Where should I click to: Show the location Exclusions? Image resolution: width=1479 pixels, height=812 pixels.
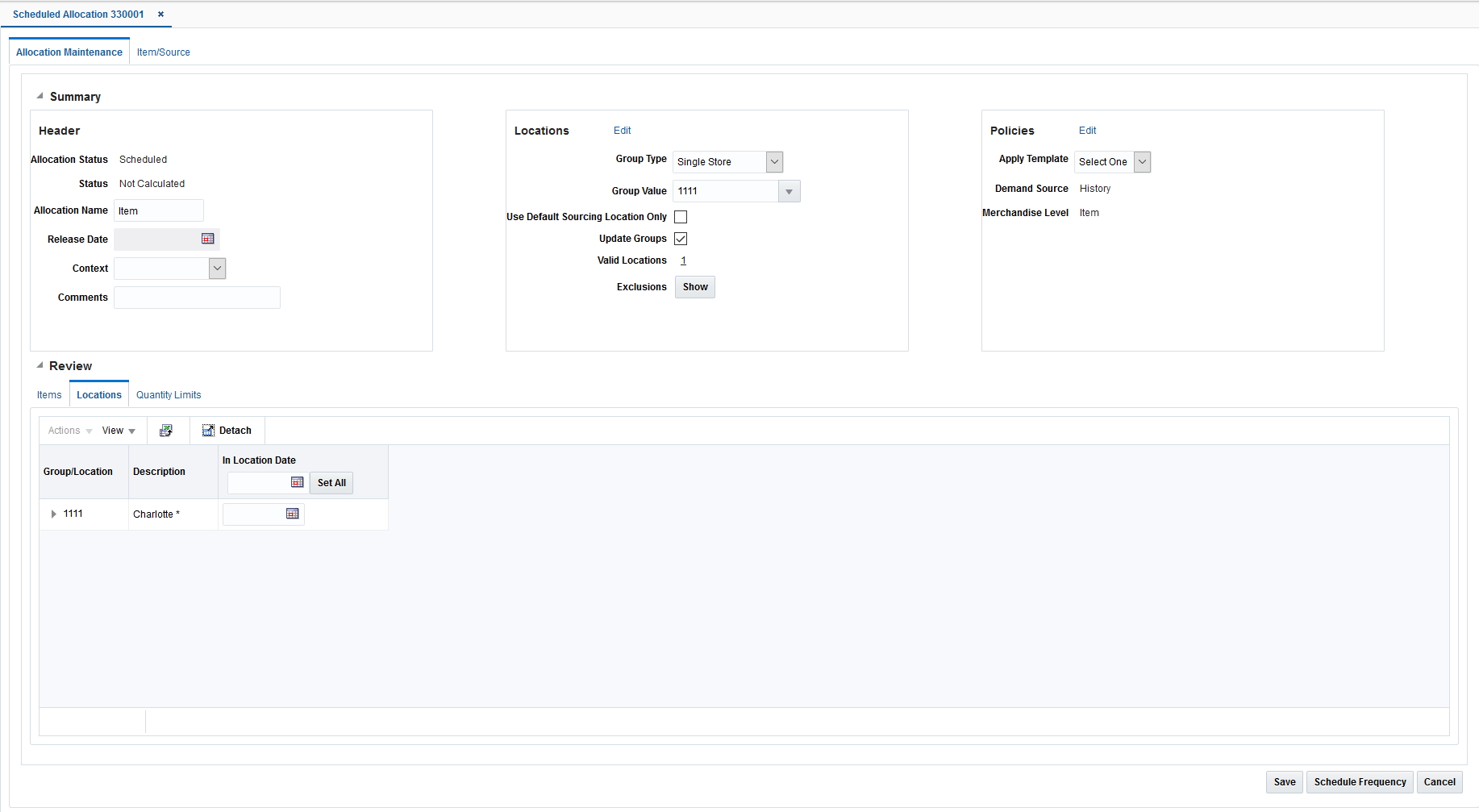[x=694, y=286]
